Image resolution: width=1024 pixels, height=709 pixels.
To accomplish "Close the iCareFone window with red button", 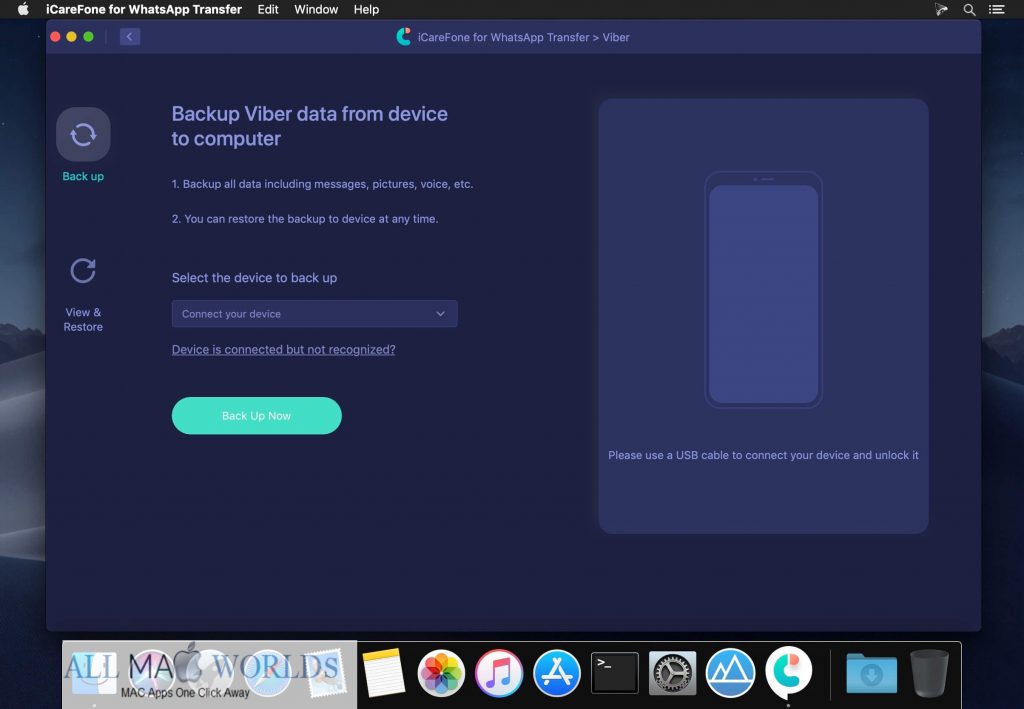I will click(56, 37).
